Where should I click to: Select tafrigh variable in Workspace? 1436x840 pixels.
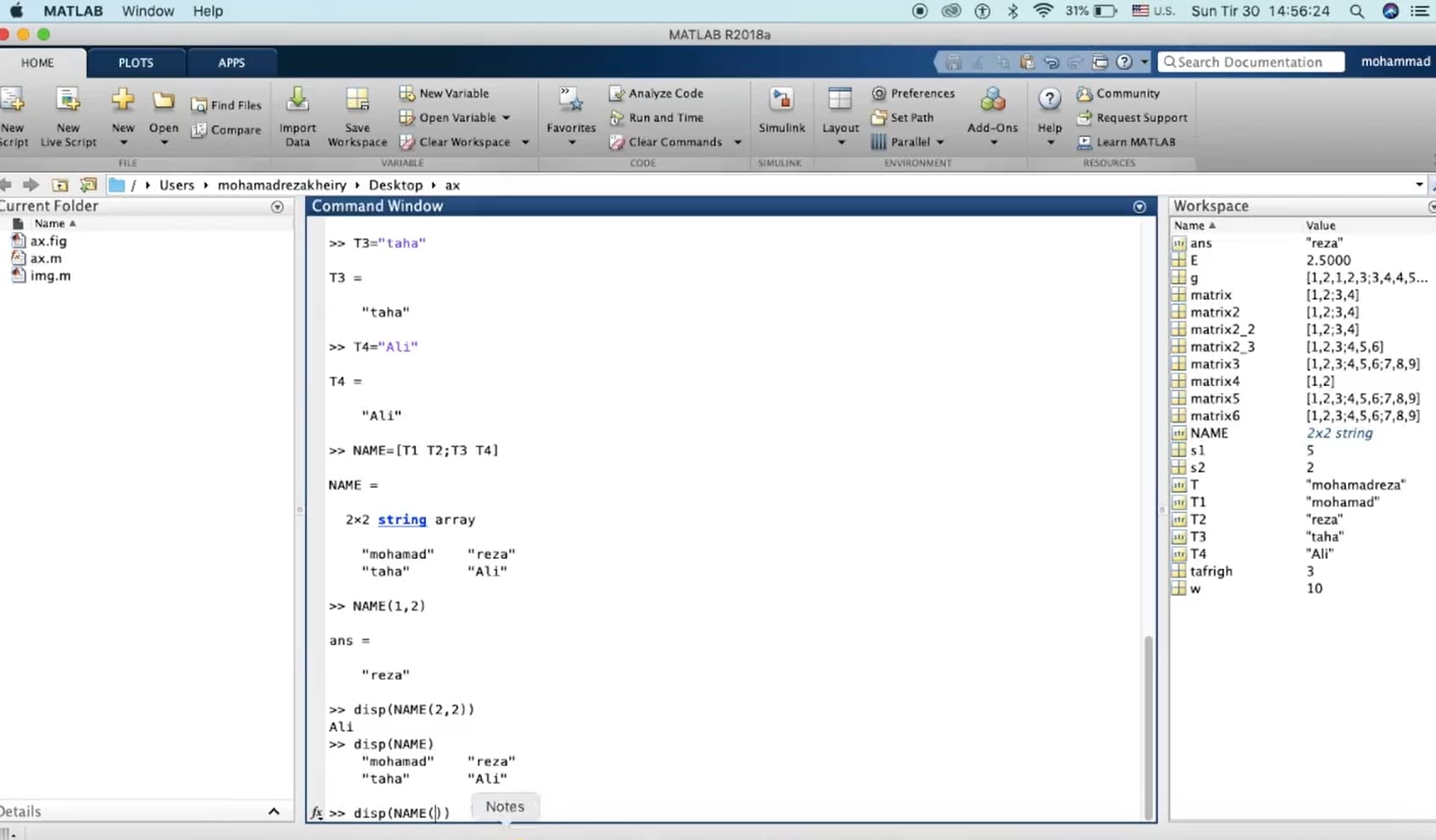(x=1211, y=572)
